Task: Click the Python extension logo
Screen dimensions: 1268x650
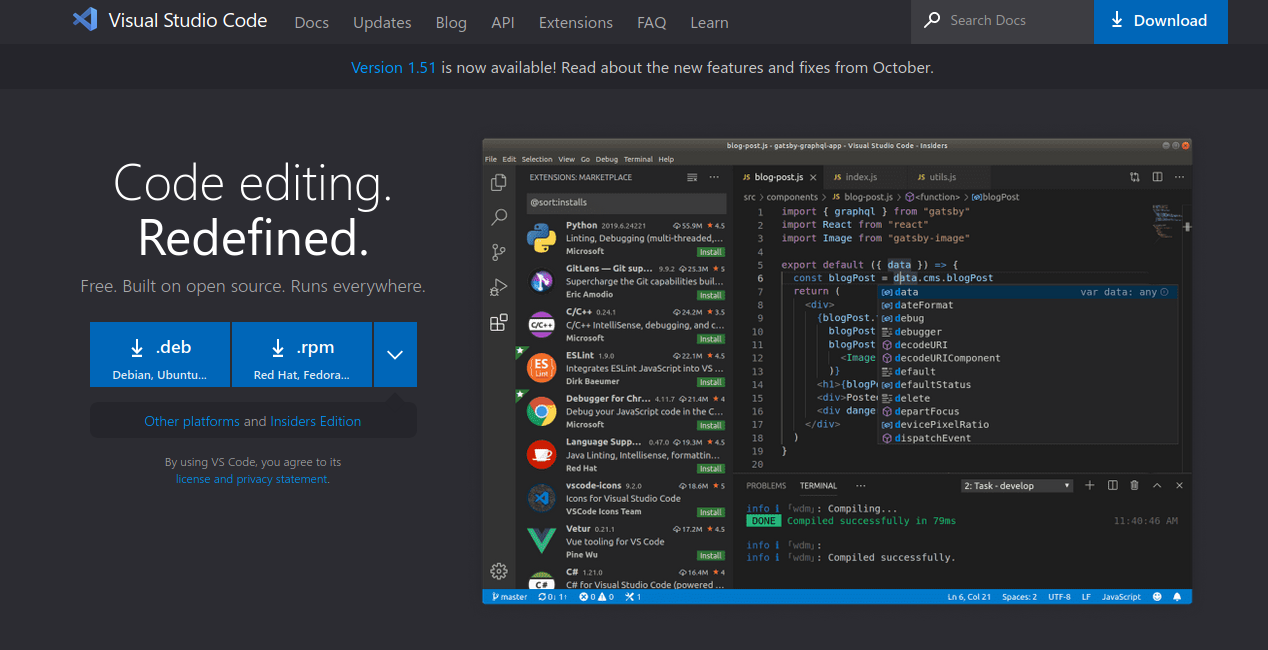Action: point(541,238)
